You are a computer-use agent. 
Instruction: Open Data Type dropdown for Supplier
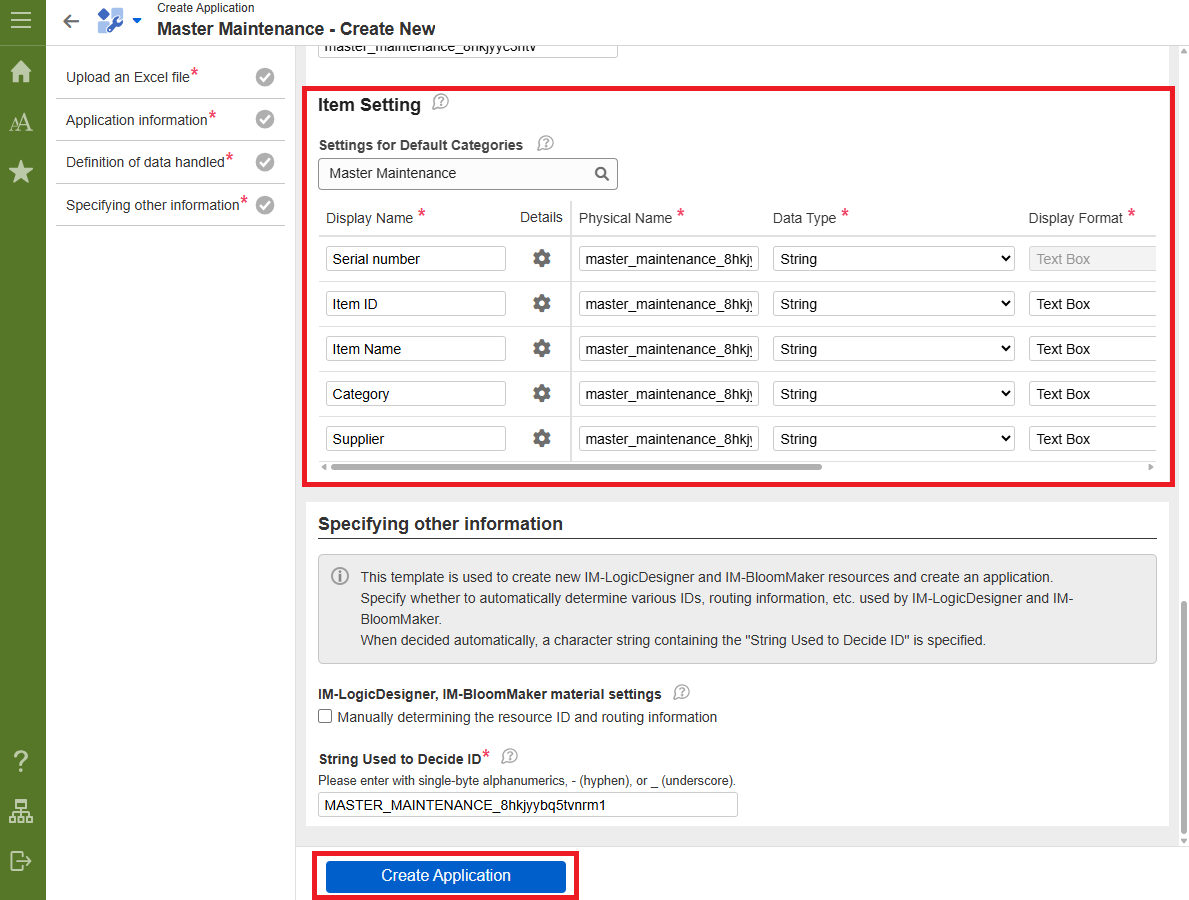coord(893,438)
